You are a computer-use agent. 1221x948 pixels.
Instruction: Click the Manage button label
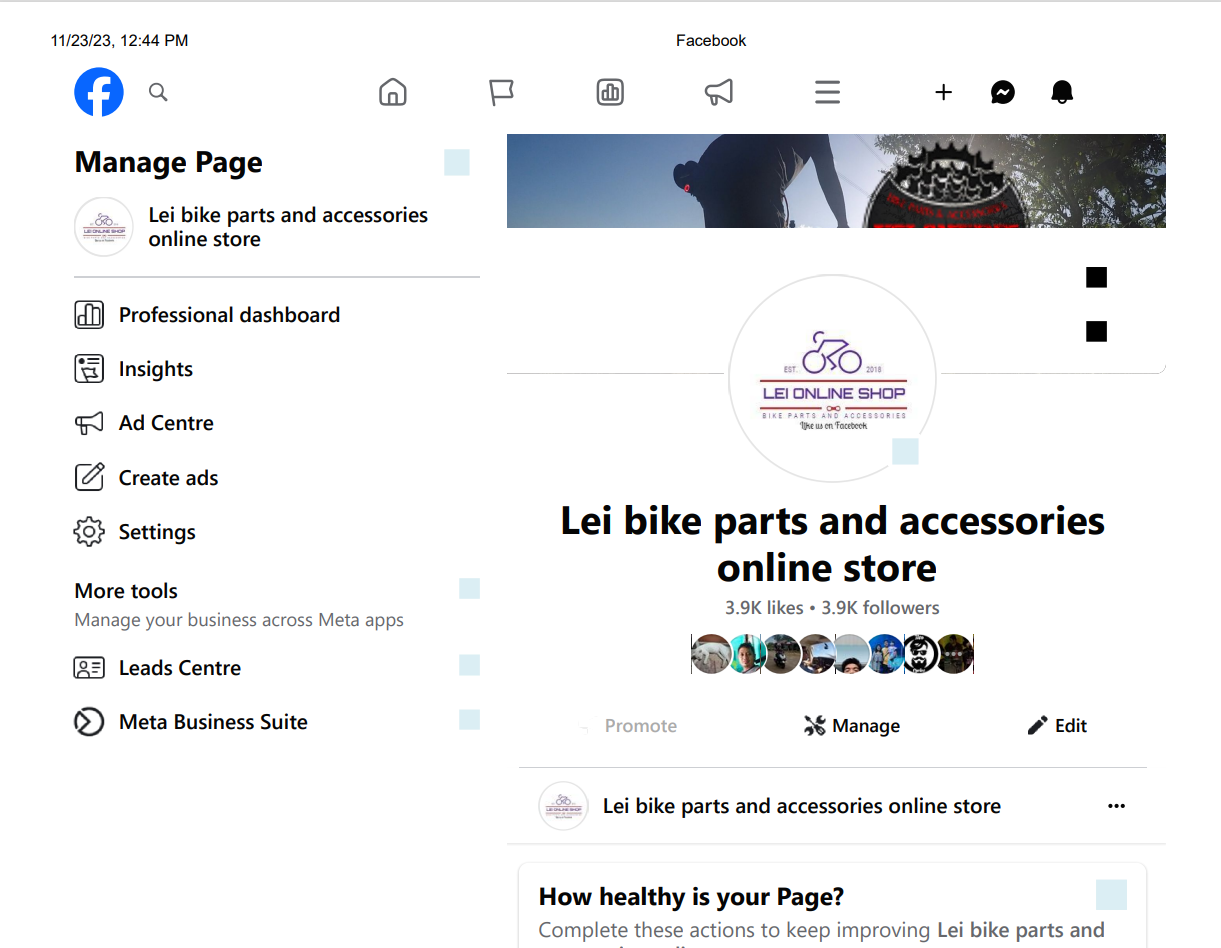click(x=866, y=726)
